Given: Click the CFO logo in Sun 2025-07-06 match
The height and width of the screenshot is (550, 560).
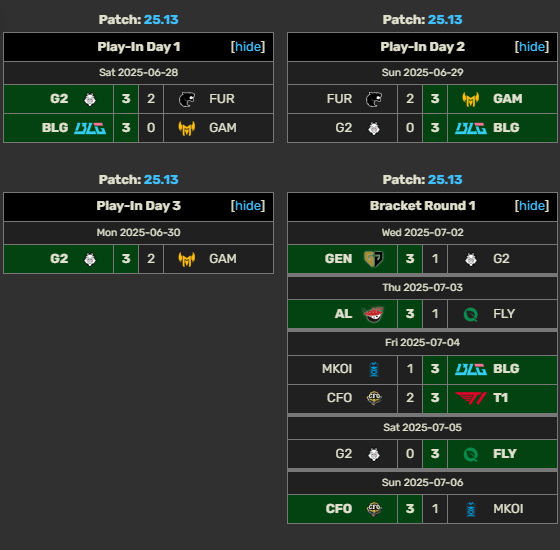Looking at the screenshot, I should point(374,509).
